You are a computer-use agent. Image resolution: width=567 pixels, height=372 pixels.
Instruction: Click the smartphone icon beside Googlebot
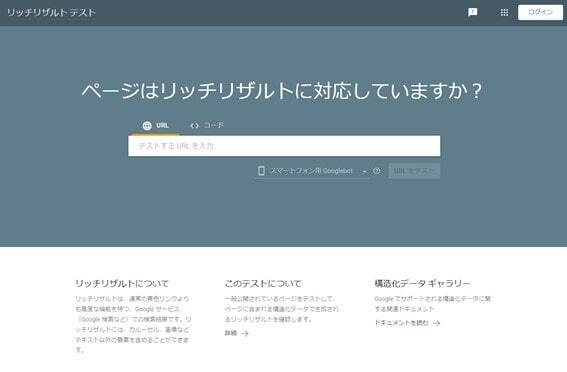[x=261, y=171]
